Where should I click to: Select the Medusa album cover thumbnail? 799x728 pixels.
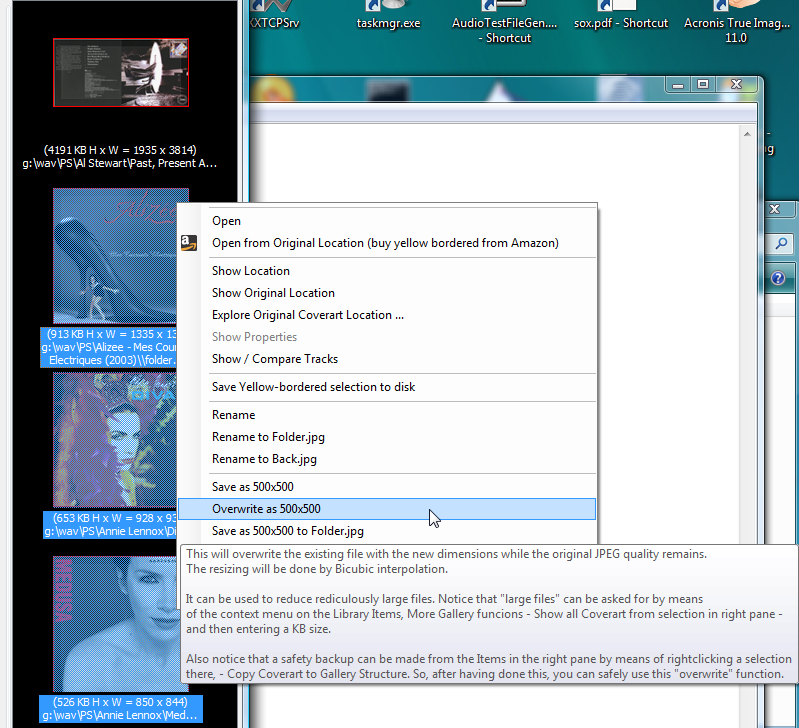click(115, 624)
